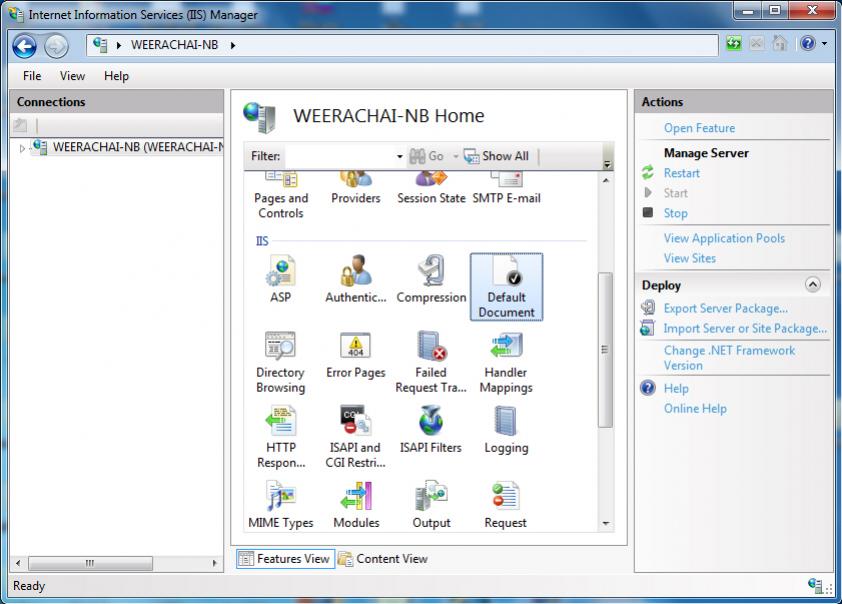Open Failed Request Tracing feature

431,362
